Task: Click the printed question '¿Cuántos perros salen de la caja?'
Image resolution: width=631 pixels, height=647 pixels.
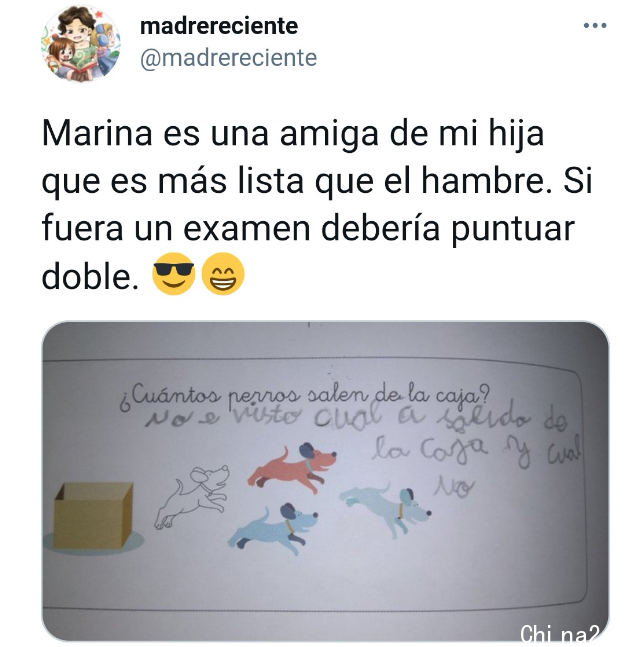Action: pyautogui.click(x=305, y=395)
